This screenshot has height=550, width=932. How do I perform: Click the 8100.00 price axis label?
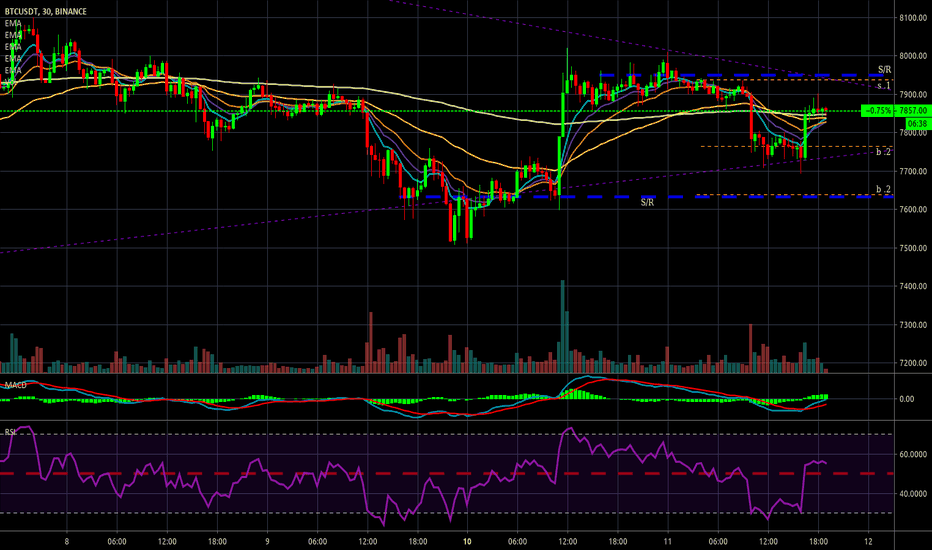pyautogui.click(x=912, y=18)
